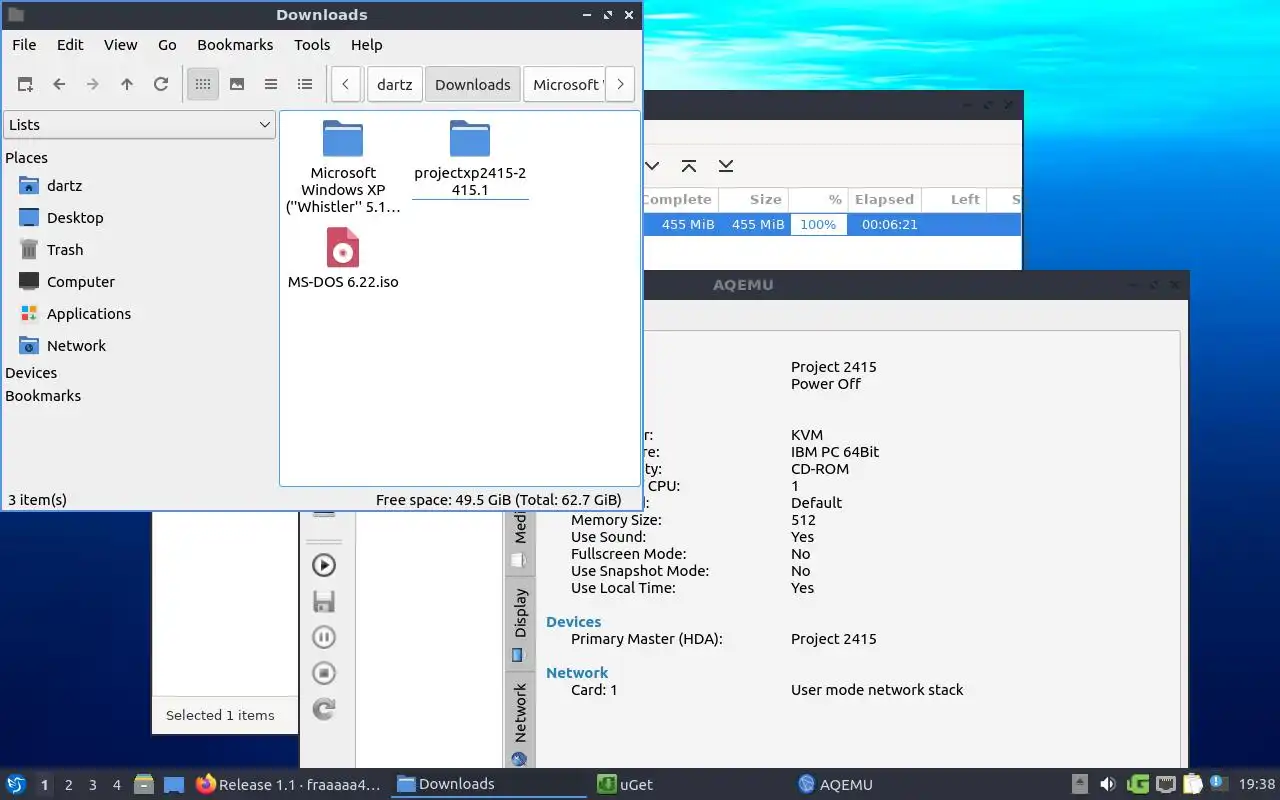Open the Edit menu
The height and width of the screenshot is (800, 1280).
(70, 45)
